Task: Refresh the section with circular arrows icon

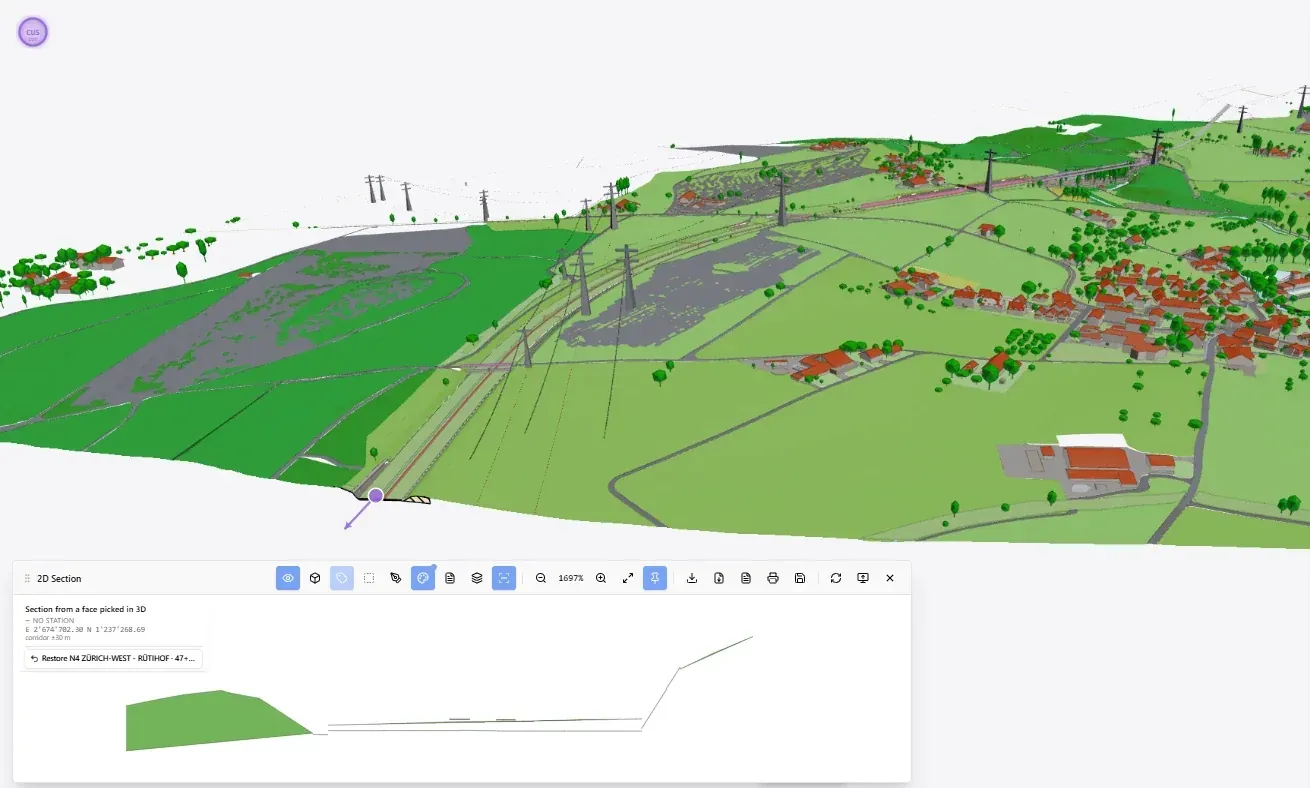Action: click(x=836, y=578)
